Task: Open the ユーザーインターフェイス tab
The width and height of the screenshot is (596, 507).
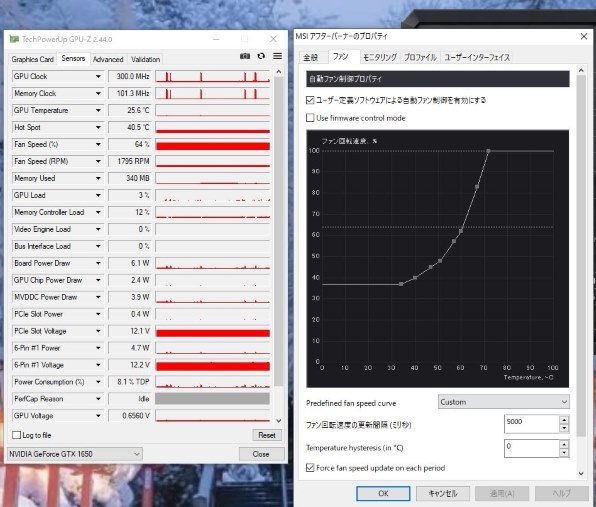Action: (477, 57)
